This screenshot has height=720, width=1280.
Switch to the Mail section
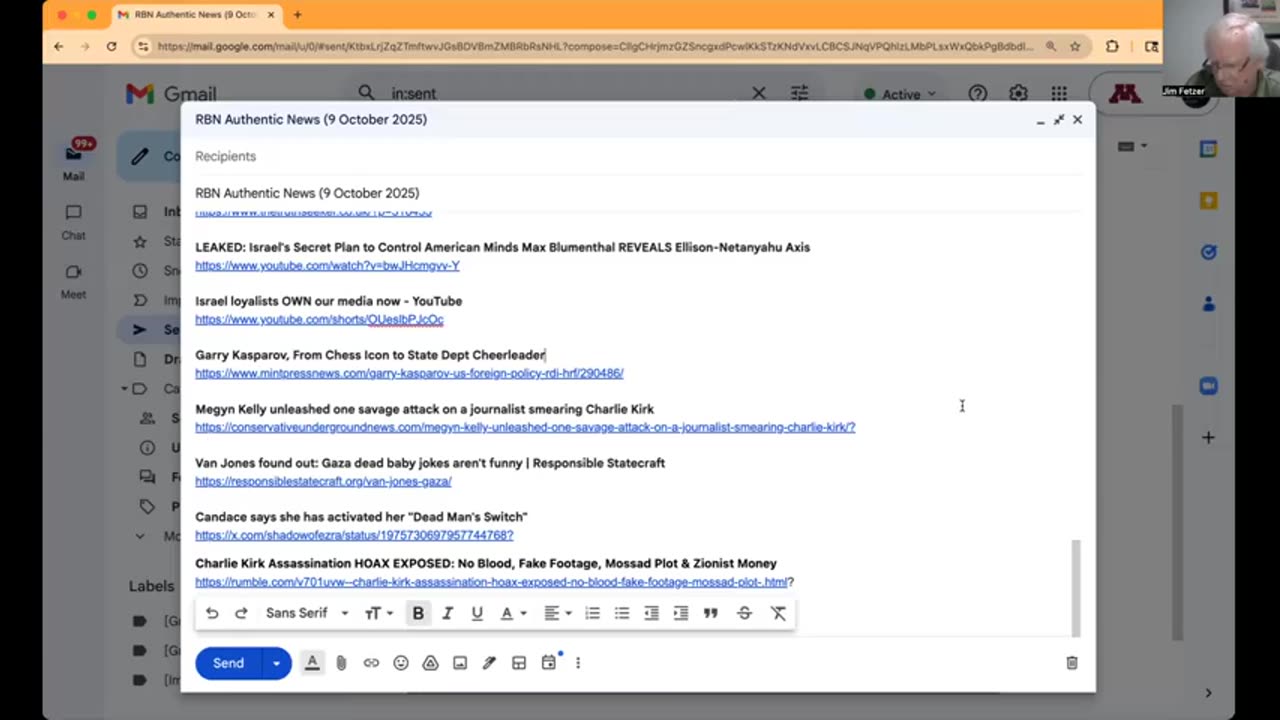click(x=73, y=161)
